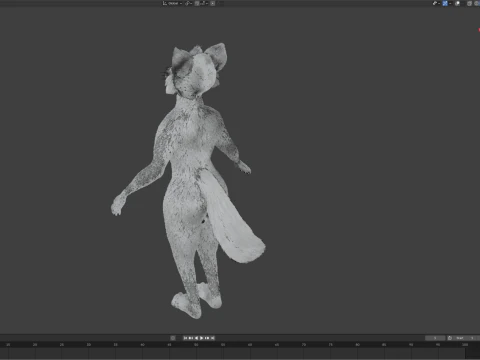Jump to the timeline end frame

(213, 338)
